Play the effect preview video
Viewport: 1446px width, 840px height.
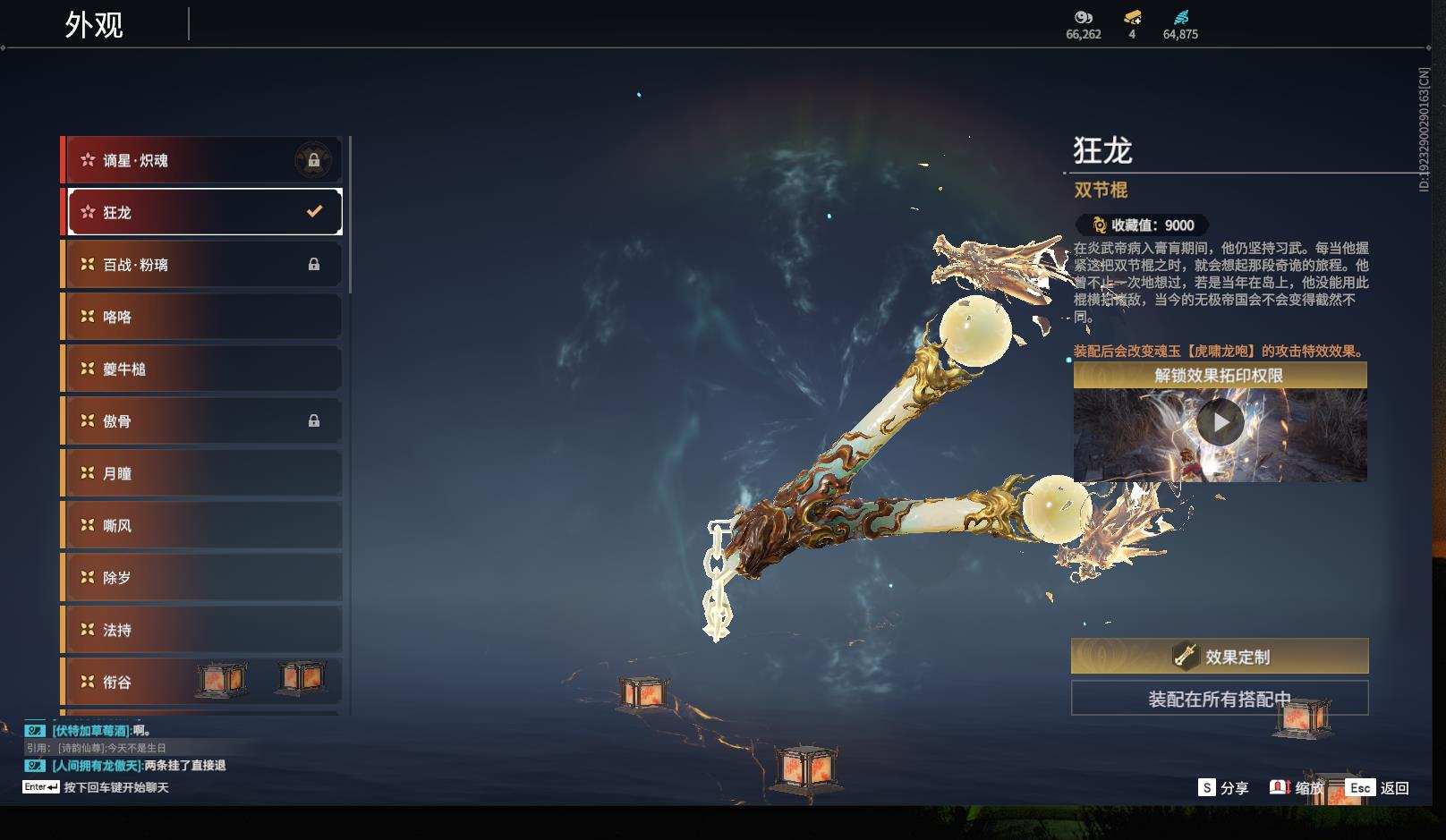pos(1220,421)
